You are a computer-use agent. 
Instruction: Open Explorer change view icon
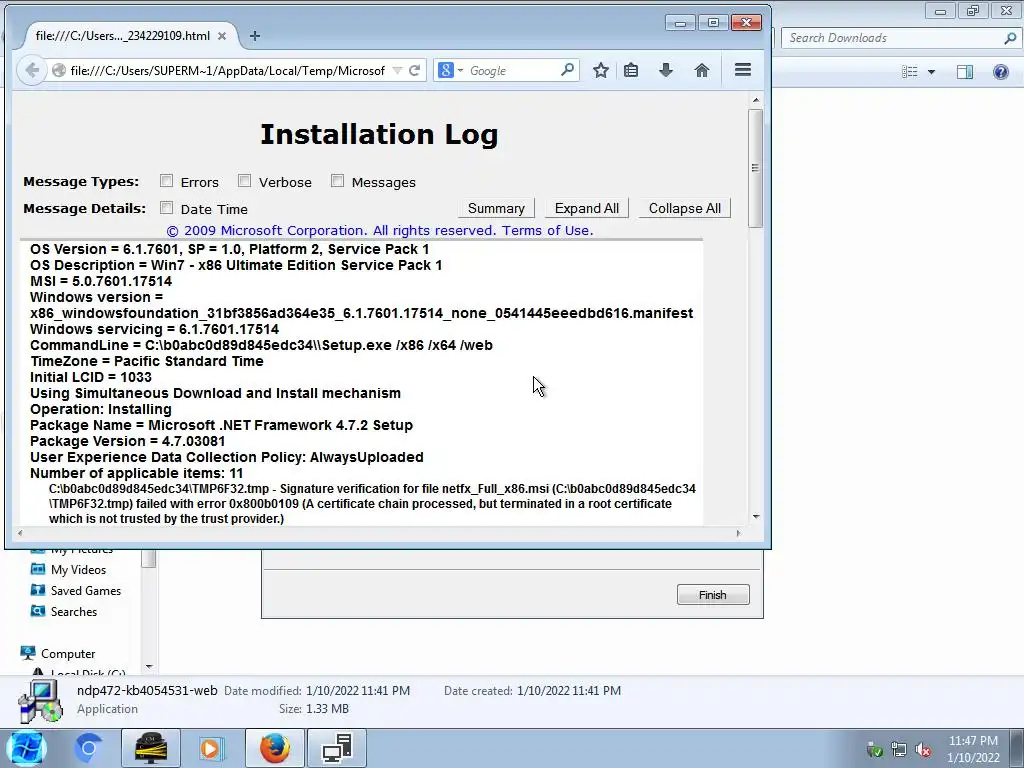910,72
